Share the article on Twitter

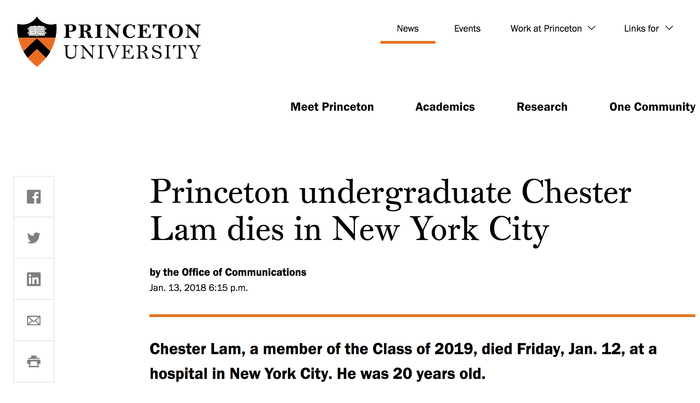pos(34,238)
